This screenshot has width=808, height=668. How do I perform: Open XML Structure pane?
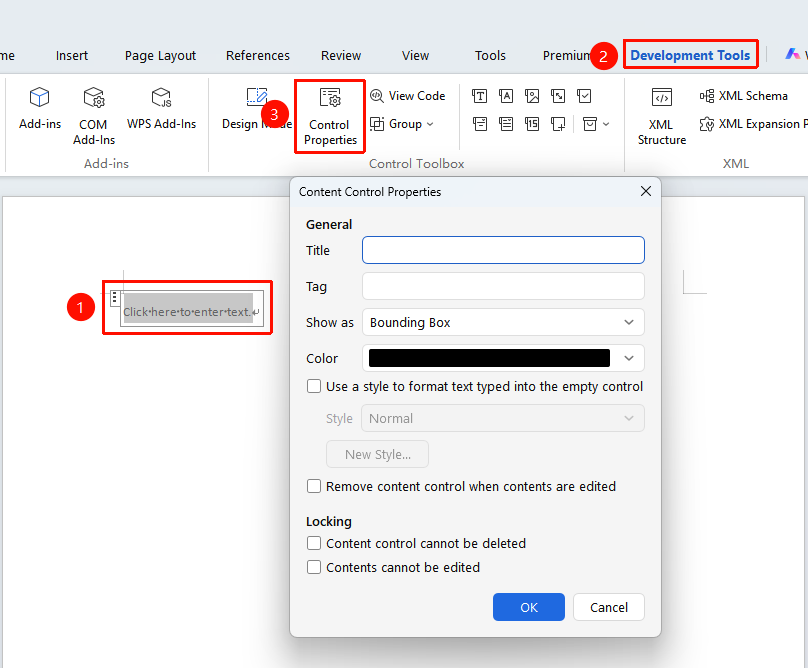(x=662, y=116)
